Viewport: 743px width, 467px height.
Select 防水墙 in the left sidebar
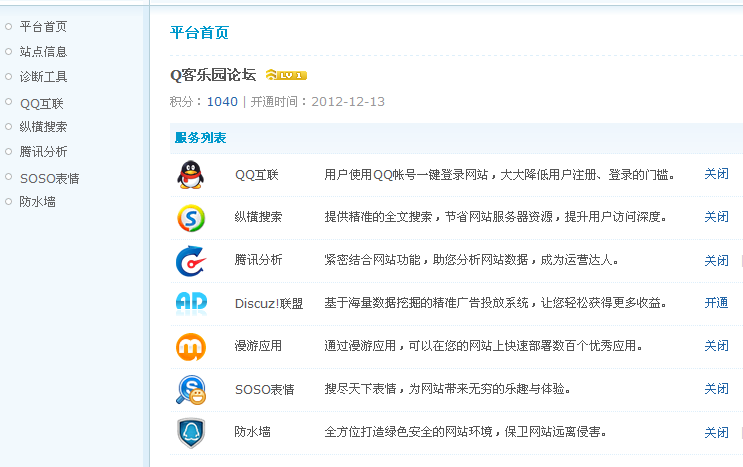[x=37, y=202]
